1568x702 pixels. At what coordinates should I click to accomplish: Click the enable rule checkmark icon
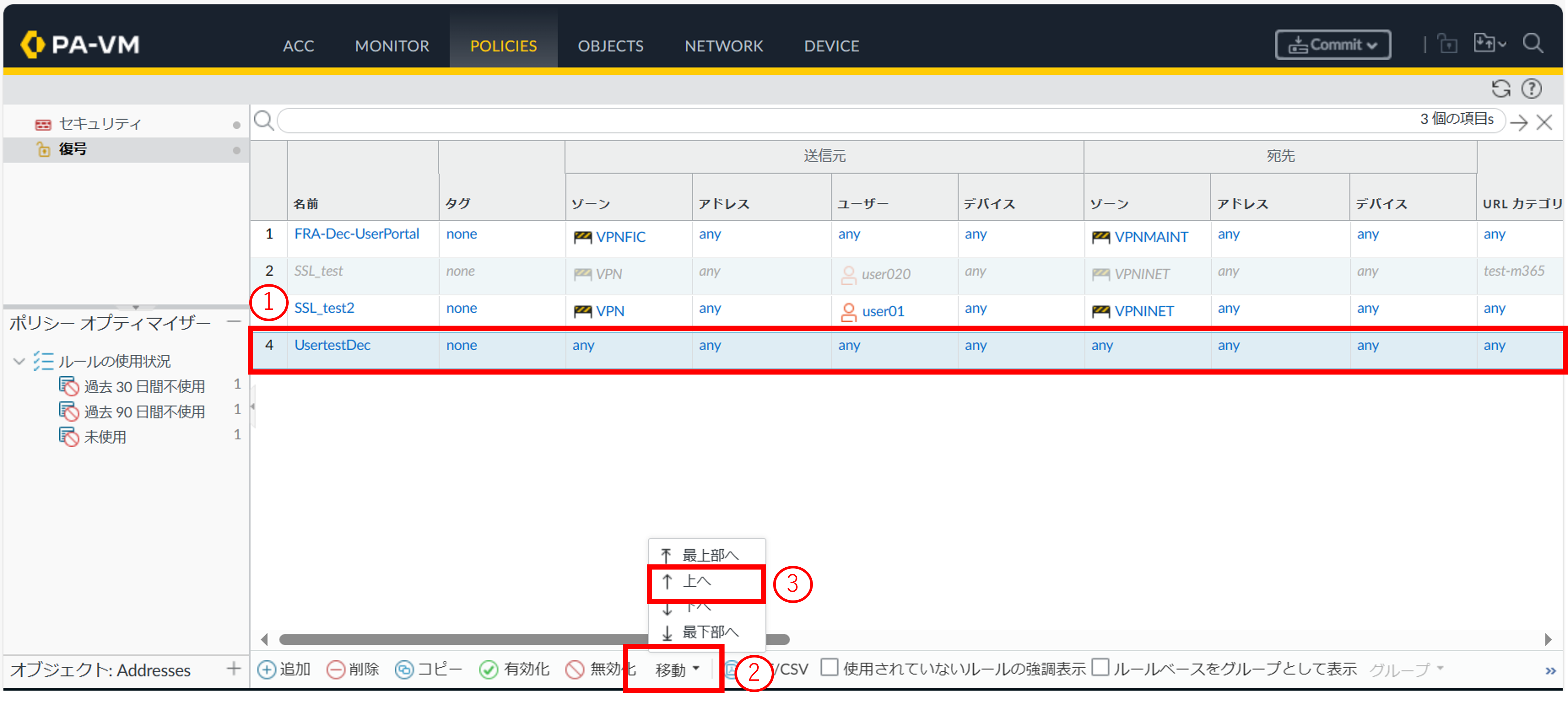[488, 669]
